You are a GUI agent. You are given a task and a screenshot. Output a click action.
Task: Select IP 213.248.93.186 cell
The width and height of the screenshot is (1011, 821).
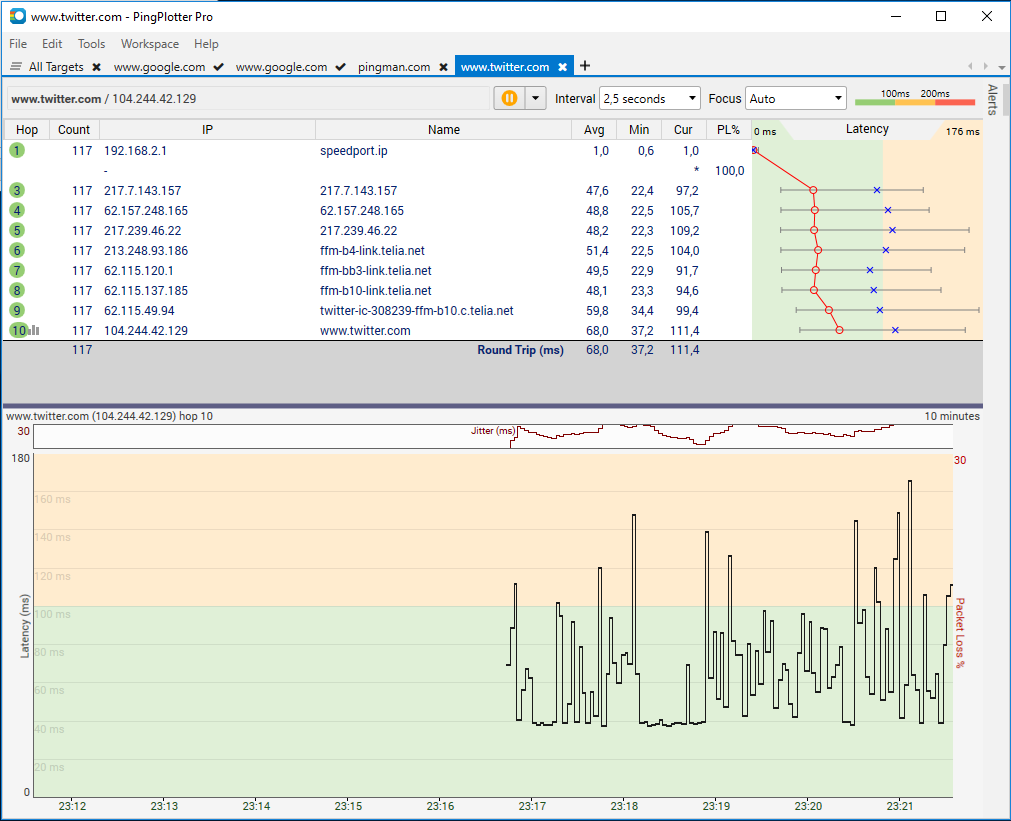tap(146, 250)
